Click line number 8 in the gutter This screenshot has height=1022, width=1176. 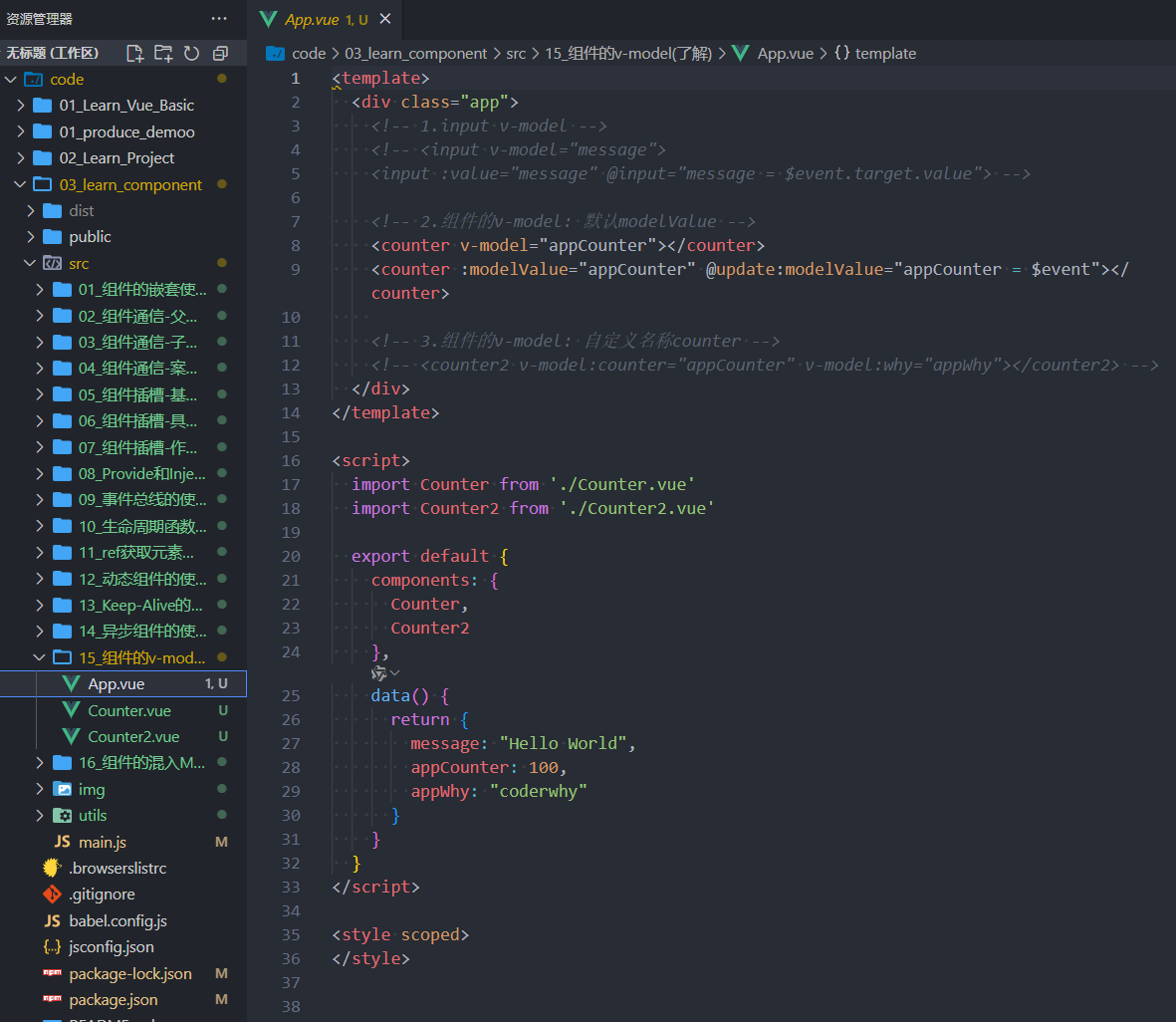click(x=296, y=245)
